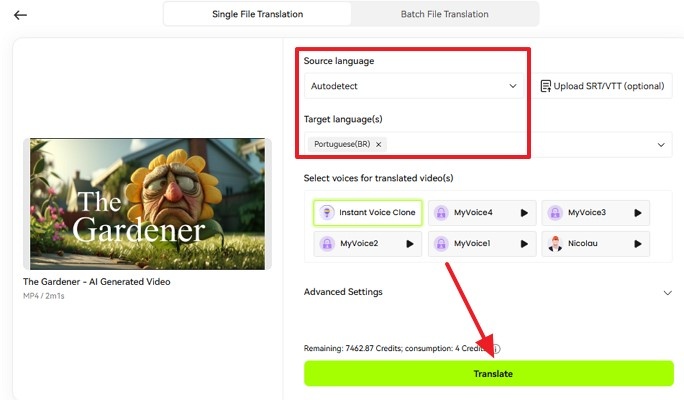Image resolution: width=684 pixels, height=400 pixels.
Task: Choose the MyVoice2 voice option
Action: tap(368, 244)
